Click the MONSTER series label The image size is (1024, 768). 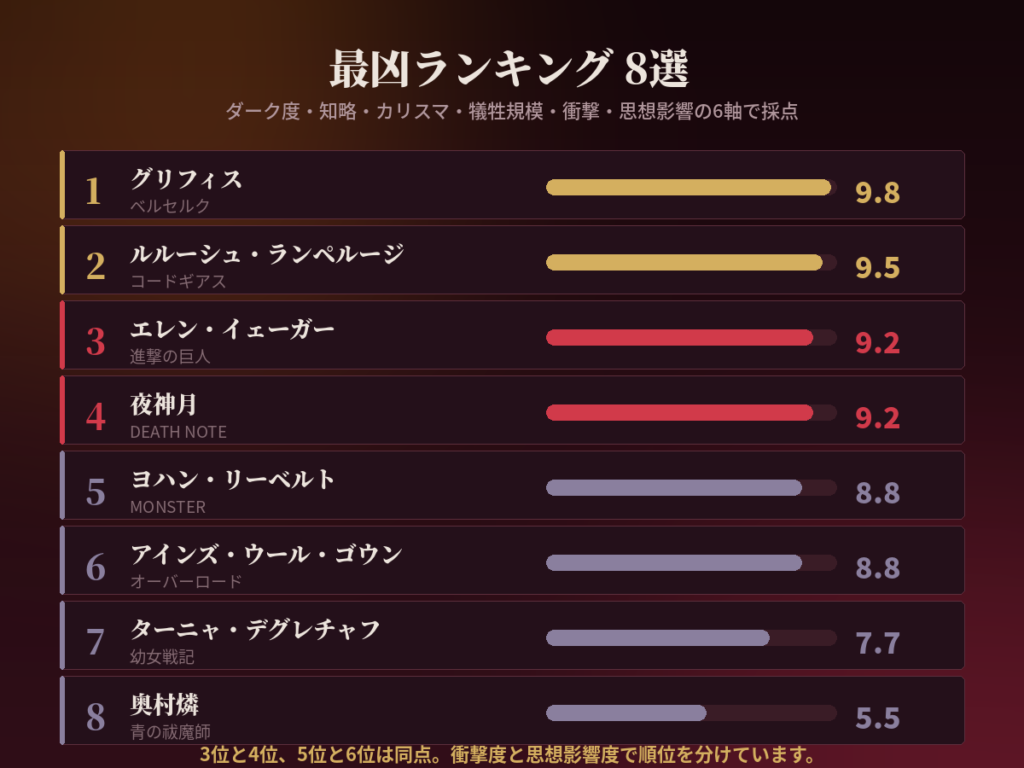tap(168, 507)
